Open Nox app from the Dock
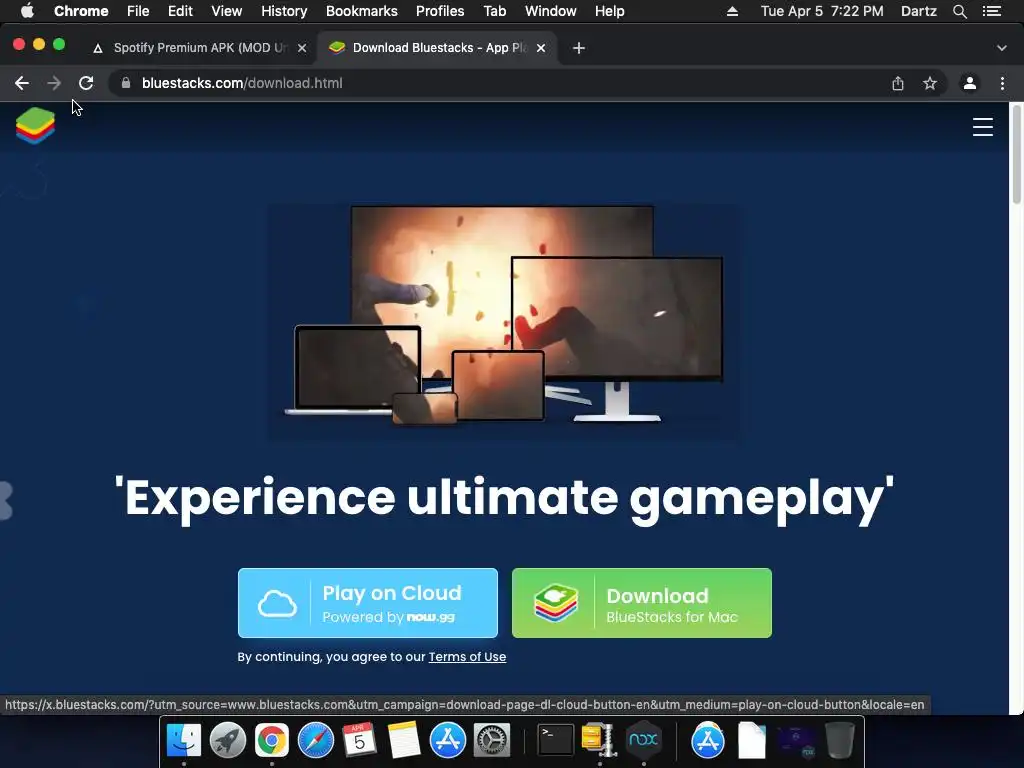This screenshot has width=1024, height=768. (643, 740)
